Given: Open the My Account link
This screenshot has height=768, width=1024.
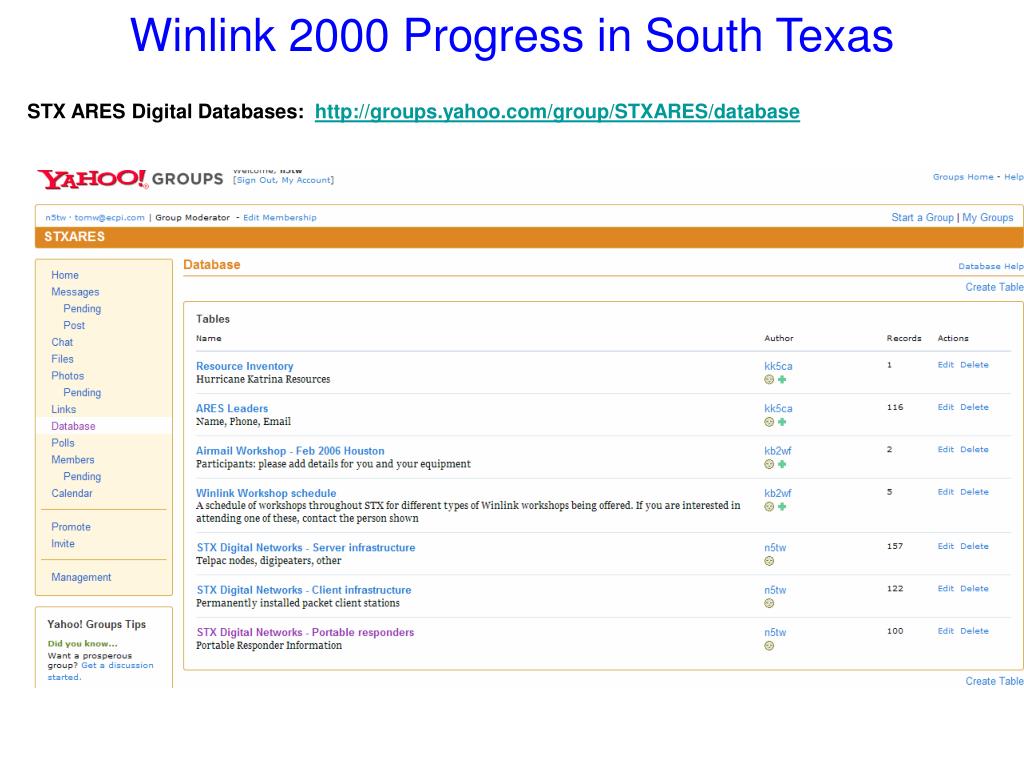Looking at the screenshot, I should coord(306,180).
